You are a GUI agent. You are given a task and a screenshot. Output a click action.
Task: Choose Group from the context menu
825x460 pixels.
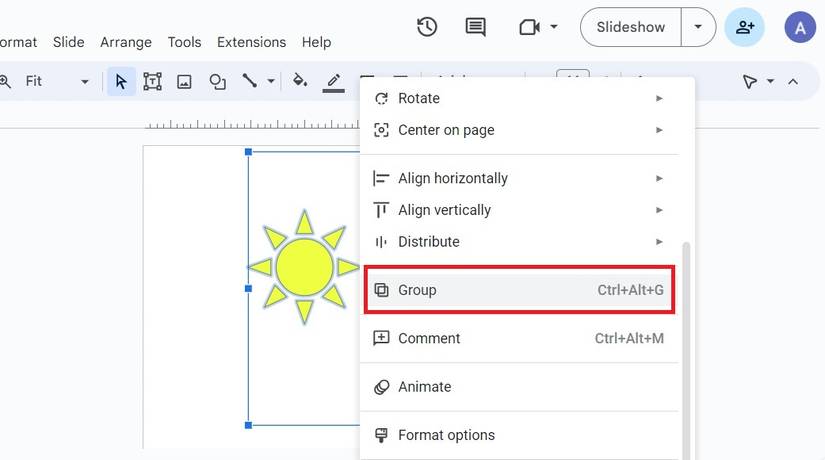(x=519, y=290)
